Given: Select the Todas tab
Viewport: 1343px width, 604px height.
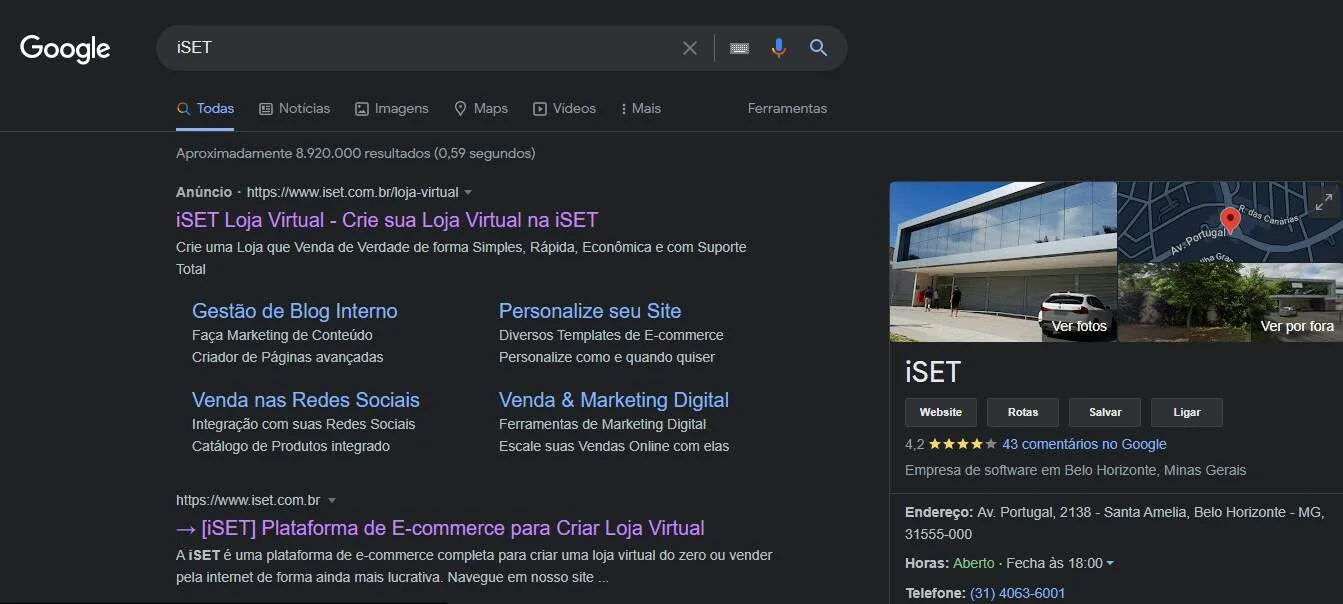Looking at the screenshot, I should 205,108.
